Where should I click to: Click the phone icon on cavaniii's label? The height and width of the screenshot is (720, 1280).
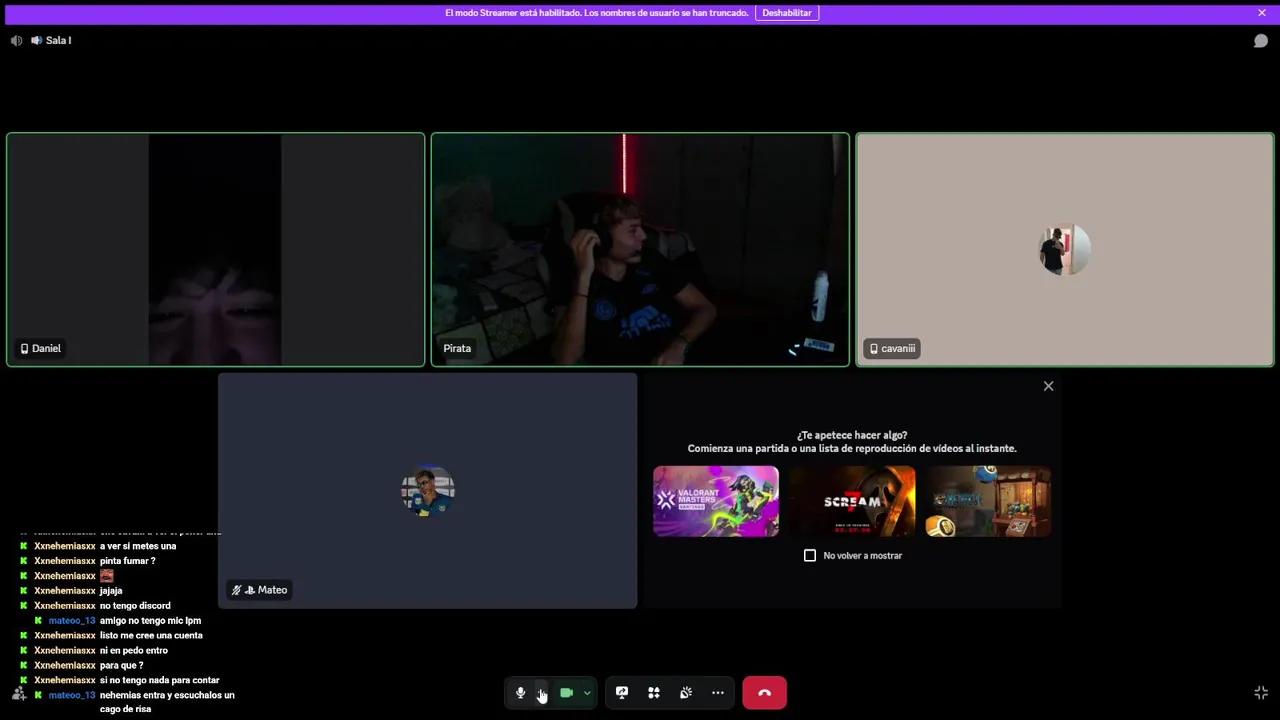[x=873, y=349]
